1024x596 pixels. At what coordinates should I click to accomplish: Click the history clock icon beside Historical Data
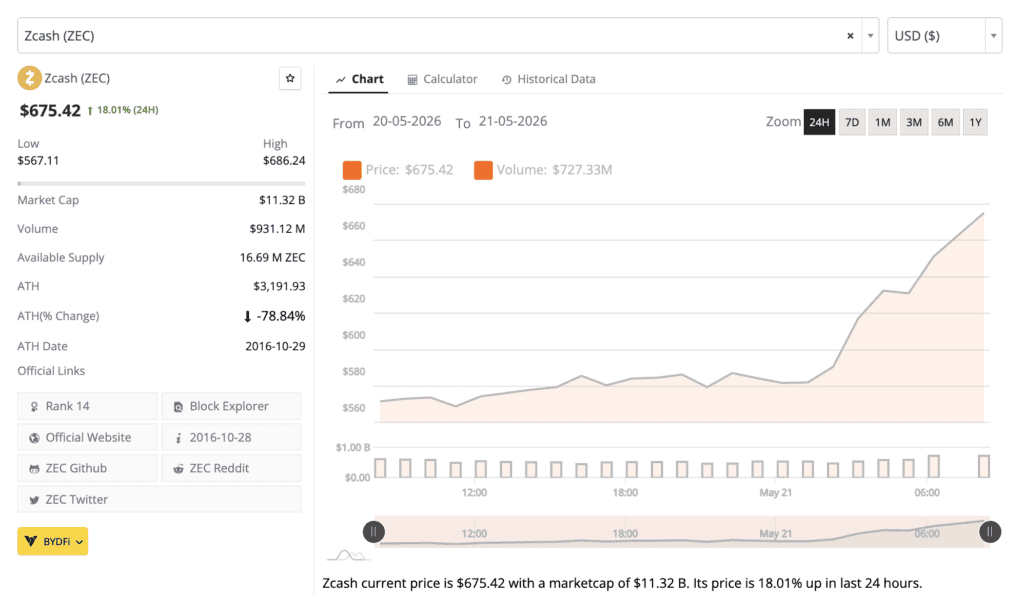click(506, 80)
